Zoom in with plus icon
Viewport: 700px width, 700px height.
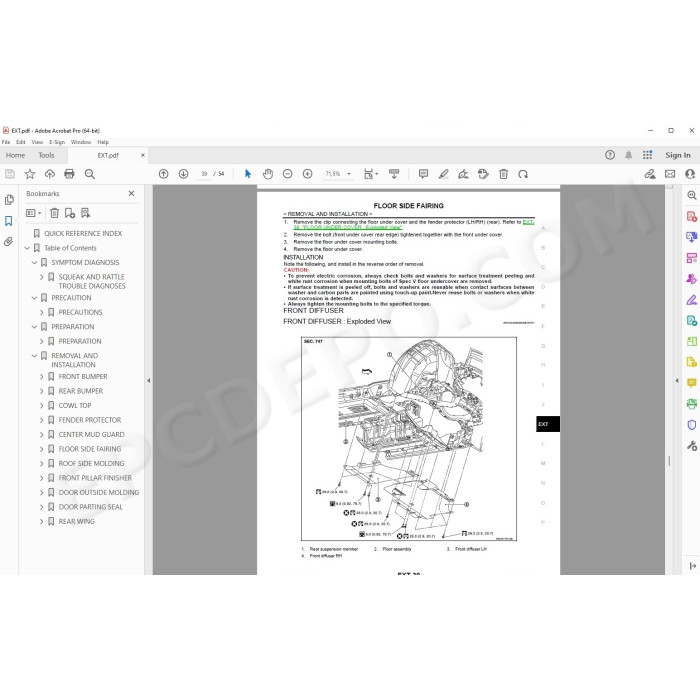click(308, 174)
